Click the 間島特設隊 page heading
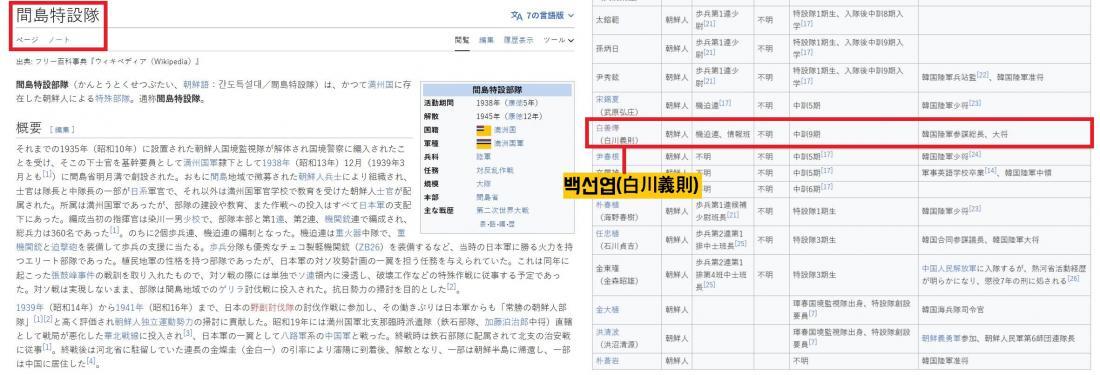Viewport: 1100px width, 375px height. tap(57, 14)
